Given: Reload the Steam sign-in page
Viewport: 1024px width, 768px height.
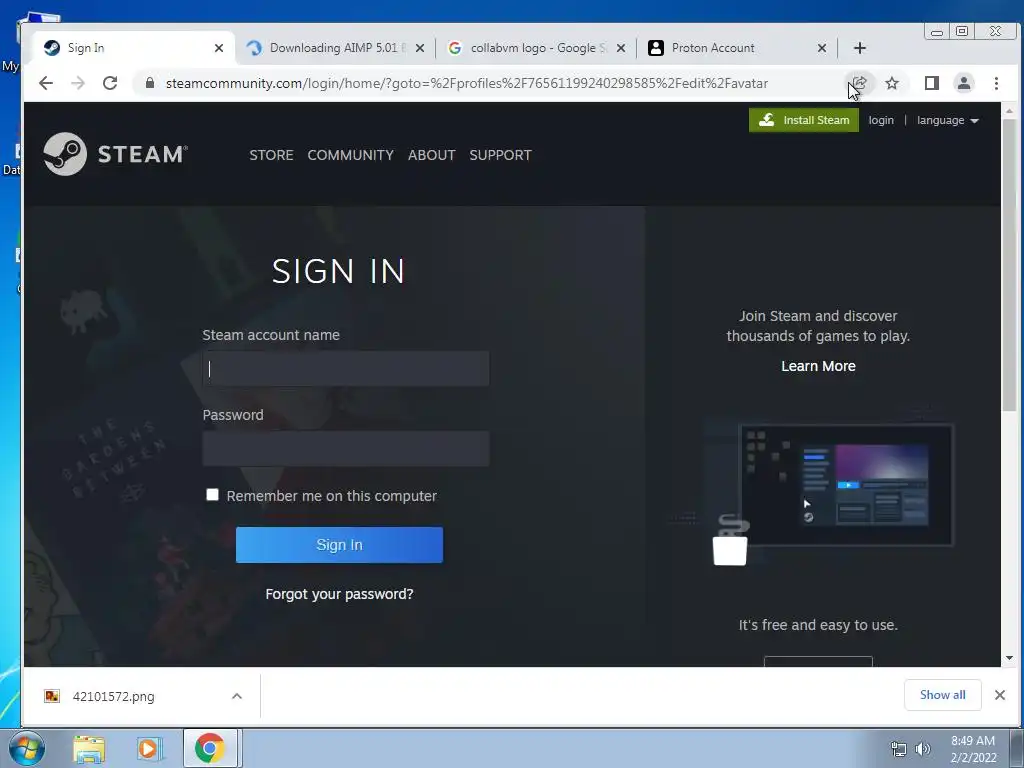Looking at the screenshot, I should pos(110,83).
